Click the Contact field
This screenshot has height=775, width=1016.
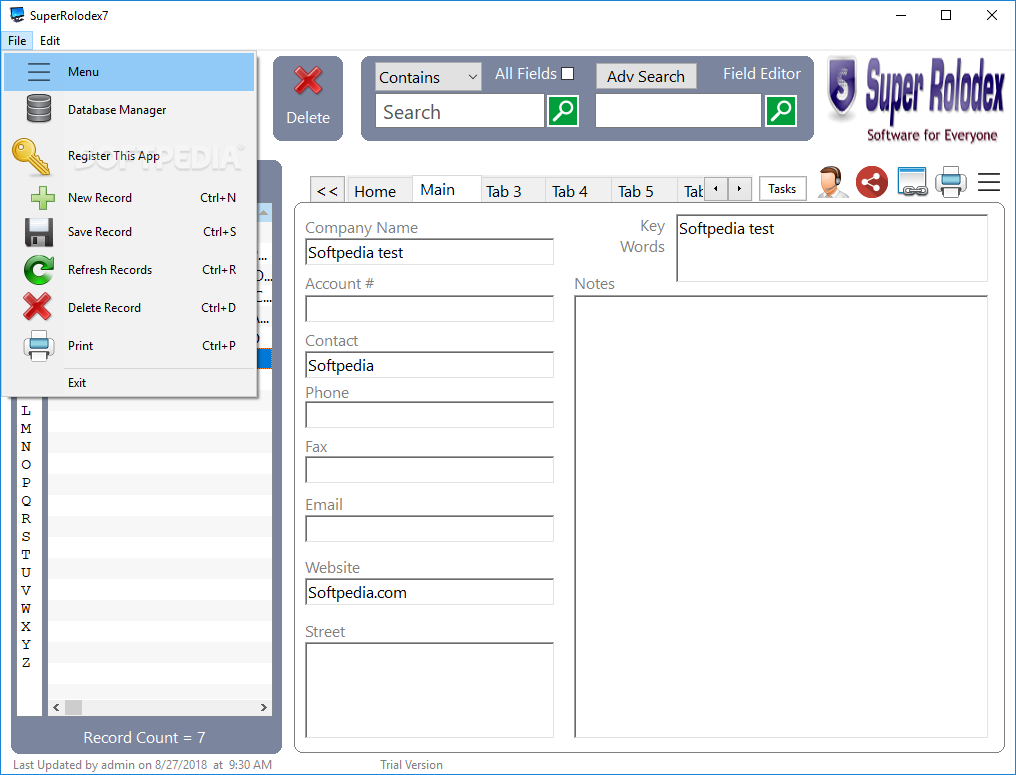[x=429, y=365]
